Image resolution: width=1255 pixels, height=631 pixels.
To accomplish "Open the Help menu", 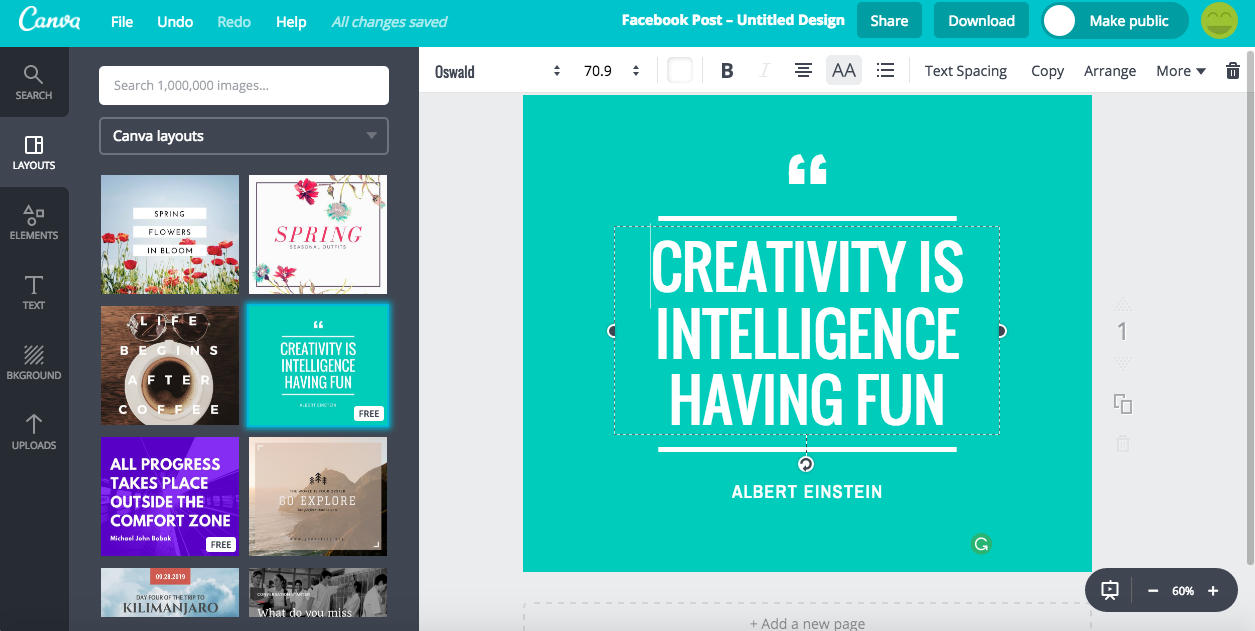I will click(x=291, y=21).
